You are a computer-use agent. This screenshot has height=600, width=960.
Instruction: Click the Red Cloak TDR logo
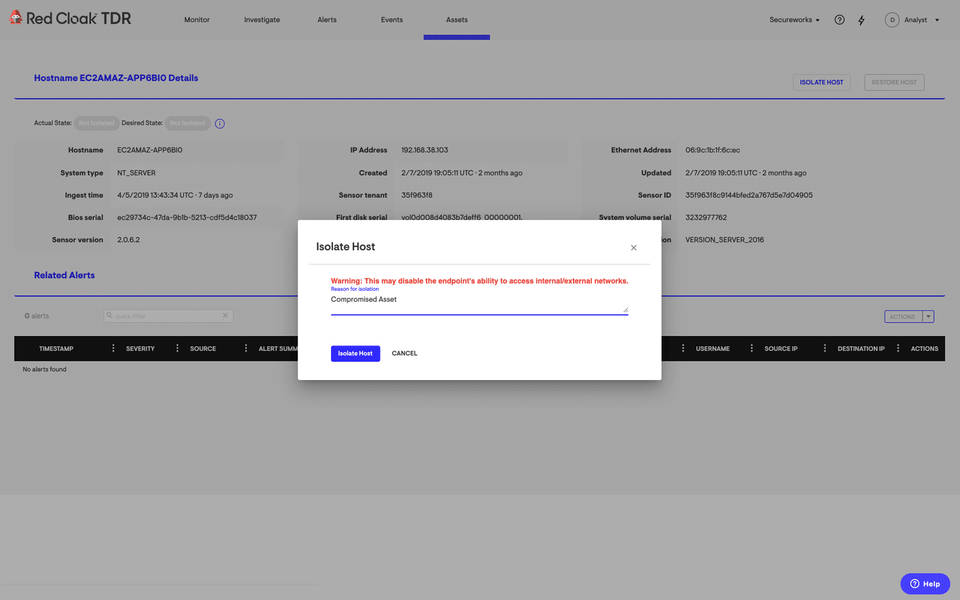(69, 19)
